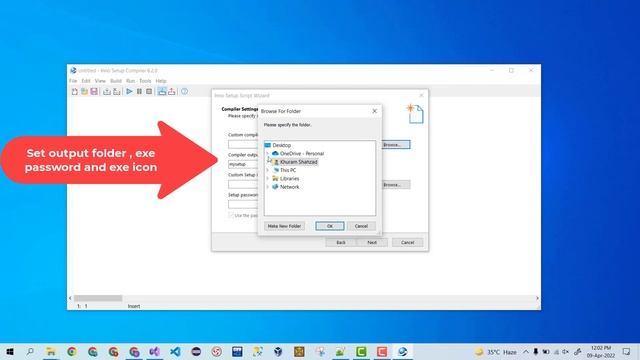Image resolution: width=640 pixels, height=360 pixels.
Task: Open Visual Studio from the taskbar
Action: click(154, 352)
